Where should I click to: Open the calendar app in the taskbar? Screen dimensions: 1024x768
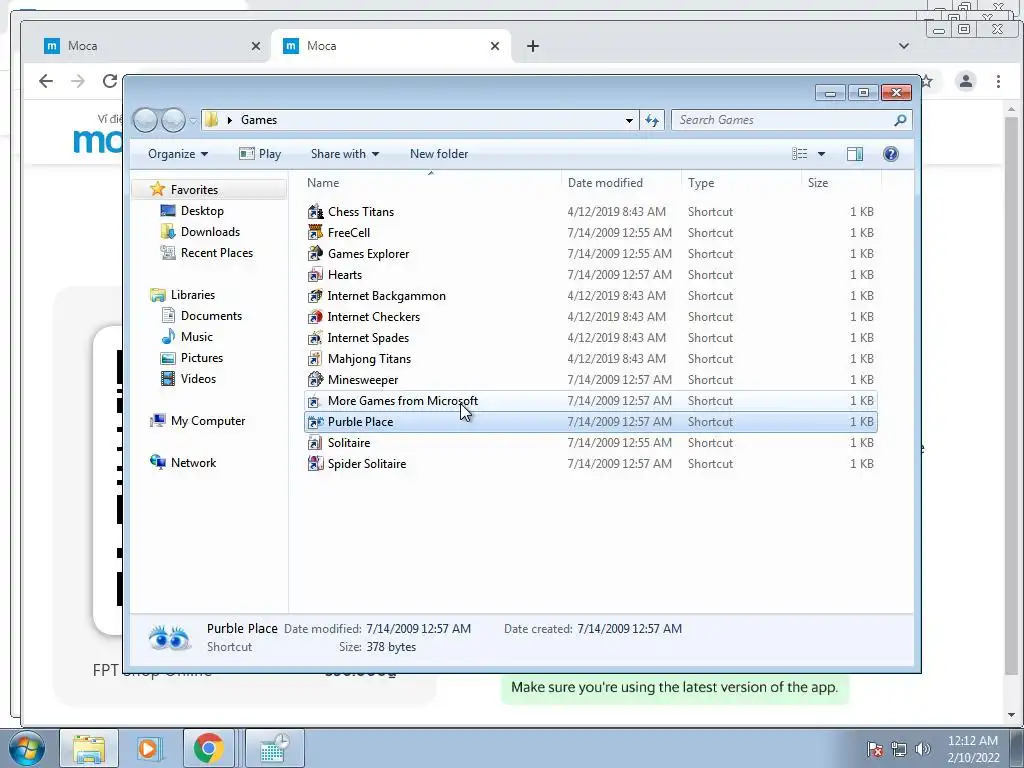pos(274,748)
